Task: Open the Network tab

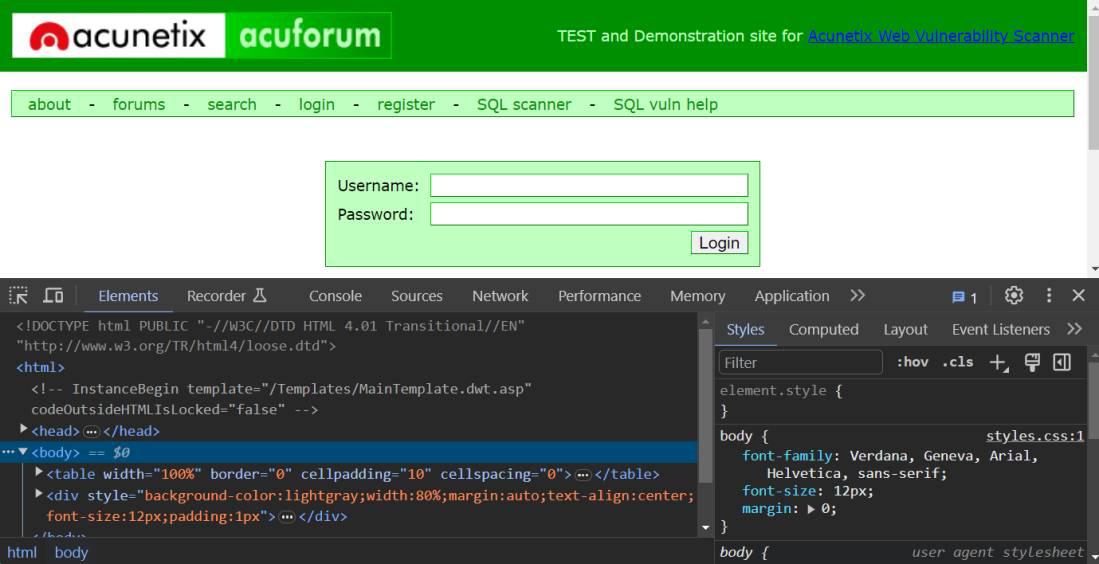Action: click(500, 296)
